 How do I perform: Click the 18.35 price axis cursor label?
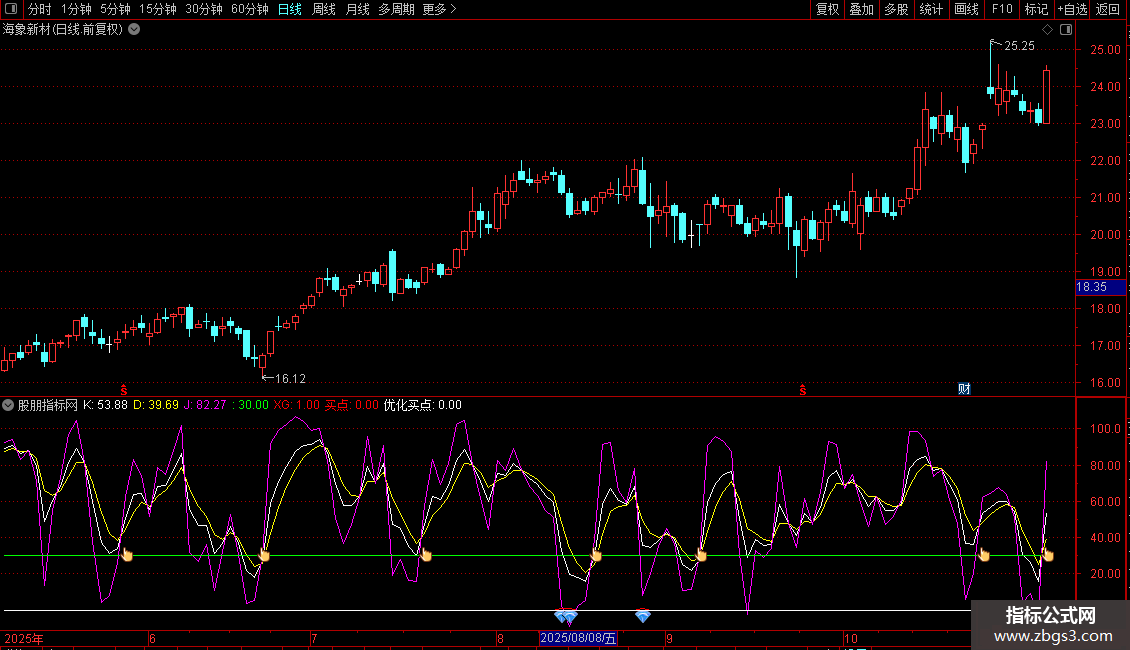[x=1100, y=287]
